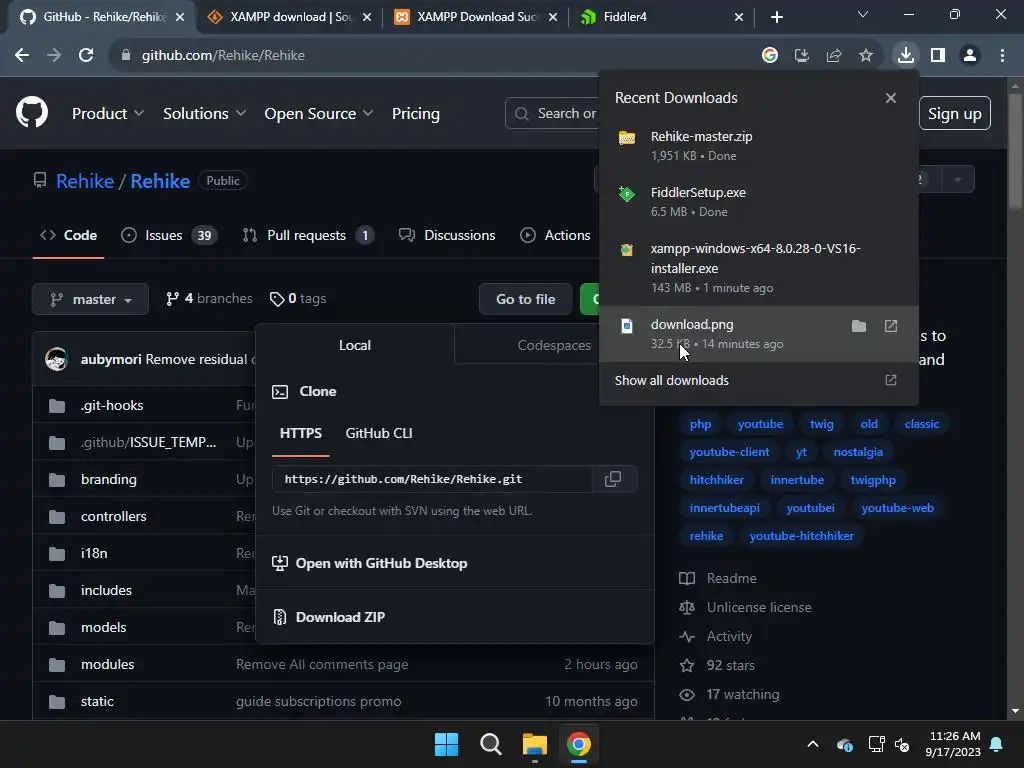Reload the GitHub page
The image size is (1024, 768).
[x=86, y=56]
